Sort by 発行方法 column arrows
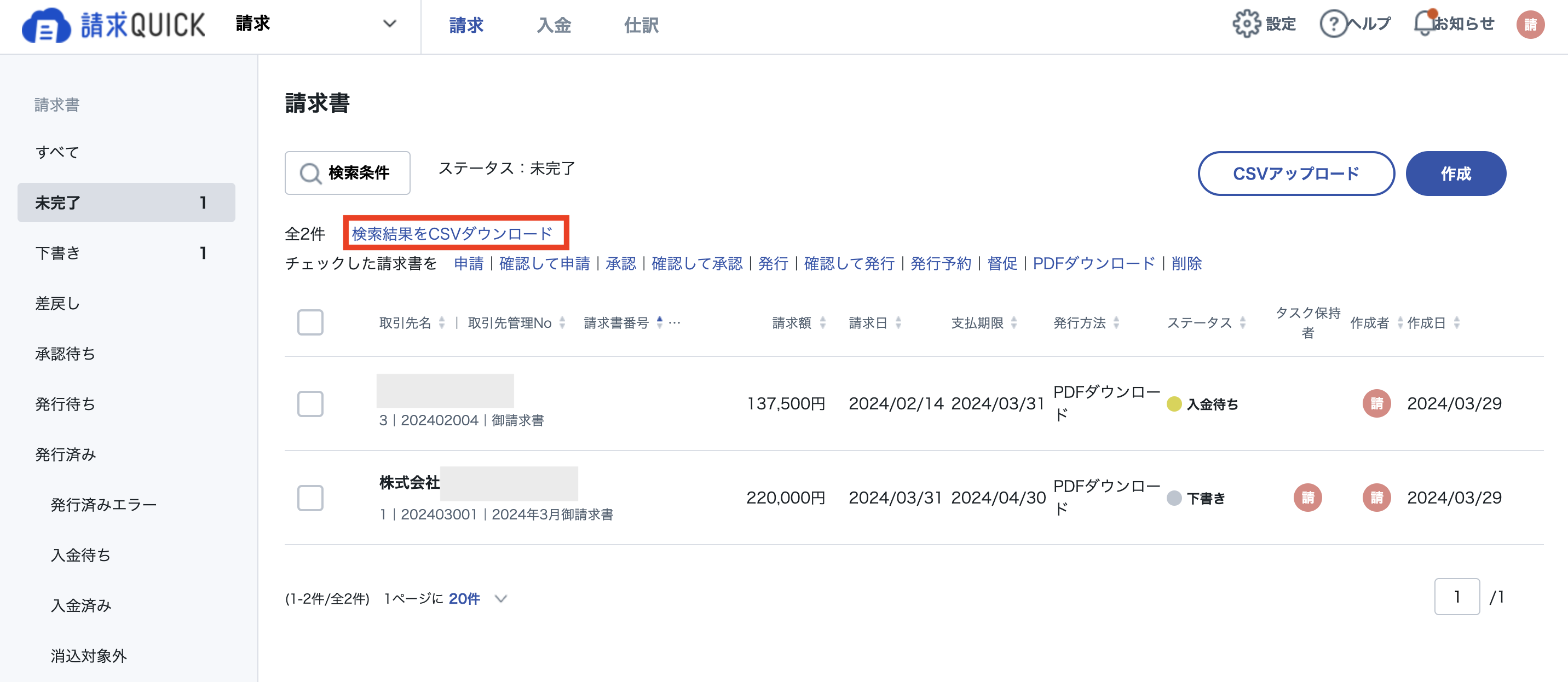 pyautogui.click(x=1116, y=322)
